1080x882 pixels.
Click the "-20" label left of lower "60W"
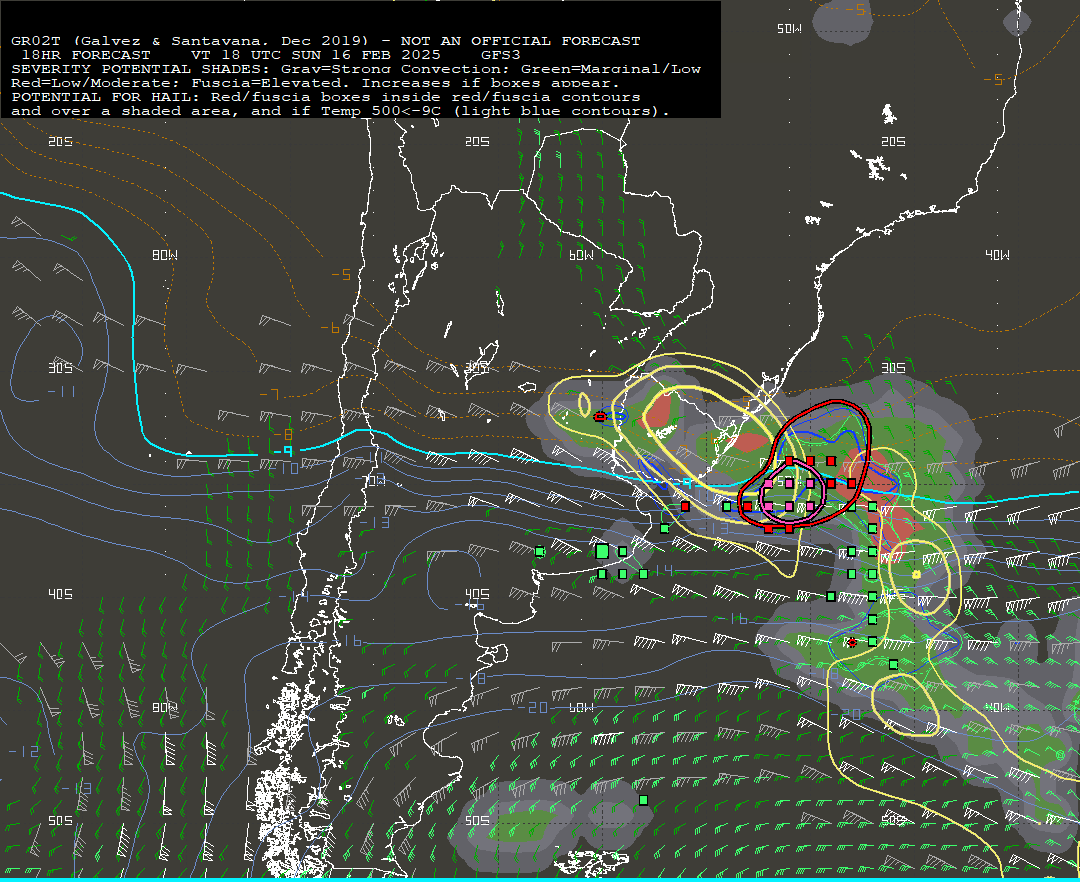[532, 708]
